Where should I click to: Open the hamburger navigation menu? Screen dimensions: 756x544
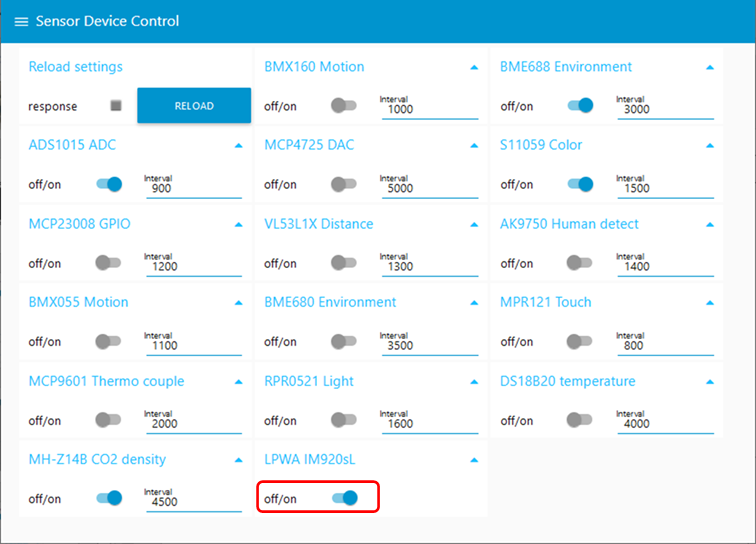(x=21, y=21)
